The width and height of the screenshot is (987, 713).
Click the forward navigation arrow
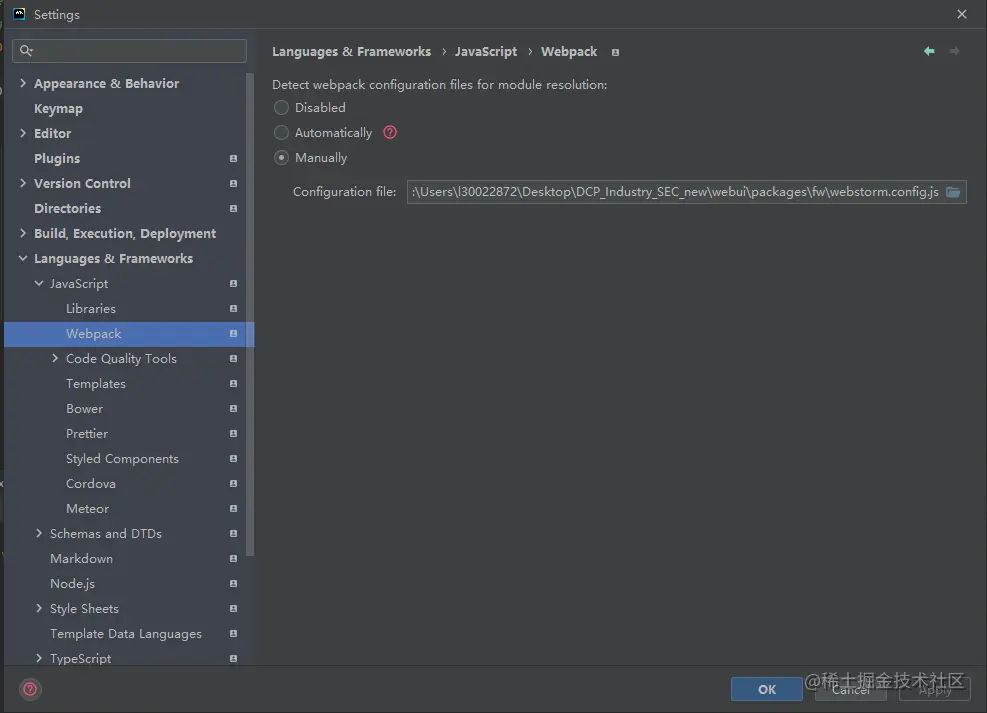coord(954,51)
